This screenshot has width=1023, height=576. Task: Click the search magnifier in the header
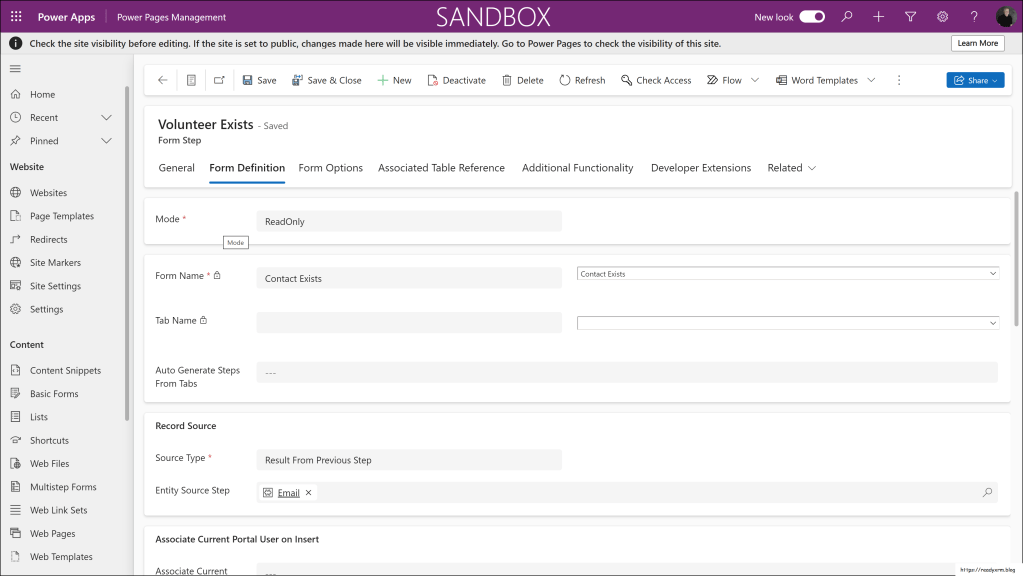847,17
